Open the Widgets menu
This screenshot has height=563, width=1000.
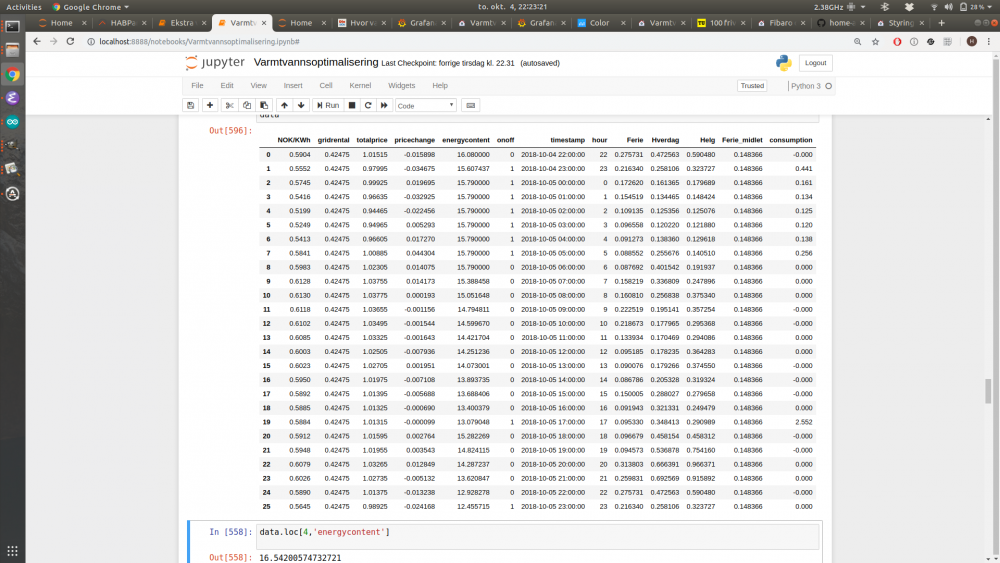point(401,85)
